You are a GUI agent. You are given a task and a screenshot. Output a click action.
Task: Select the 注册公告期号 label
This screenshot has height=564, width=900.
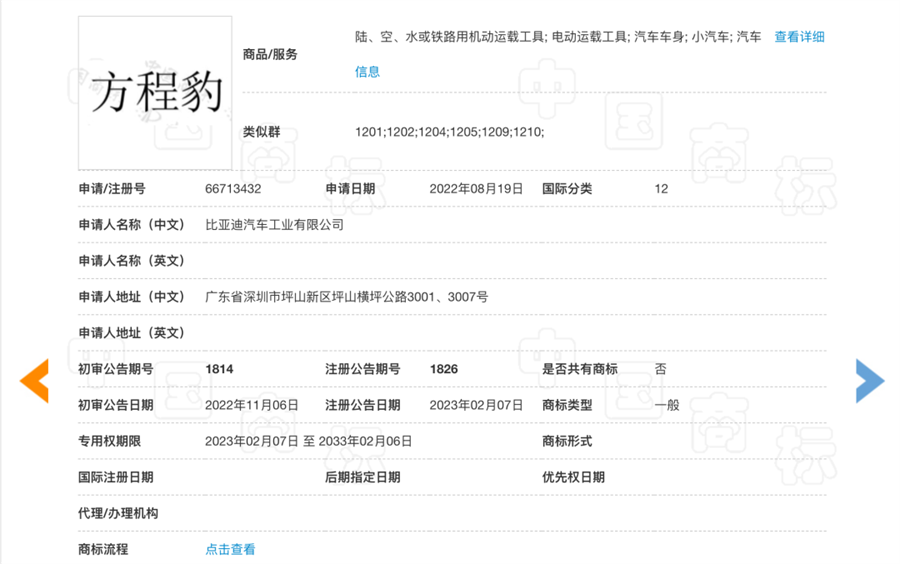[x=363, y=369]
